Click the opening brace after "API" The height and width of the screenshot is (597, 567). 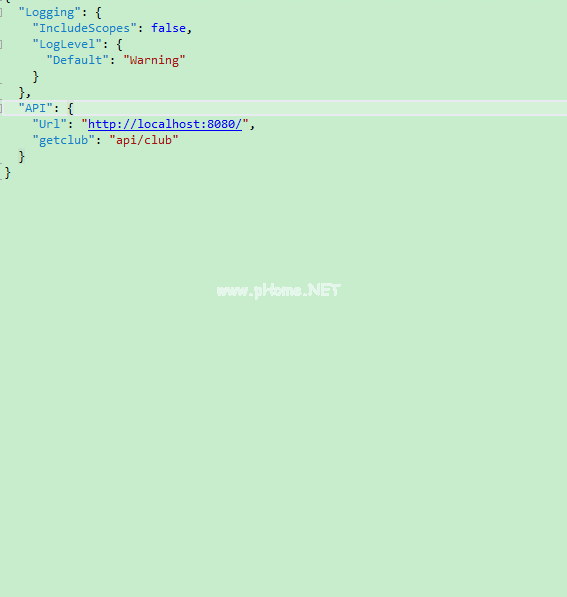(70, 109)
